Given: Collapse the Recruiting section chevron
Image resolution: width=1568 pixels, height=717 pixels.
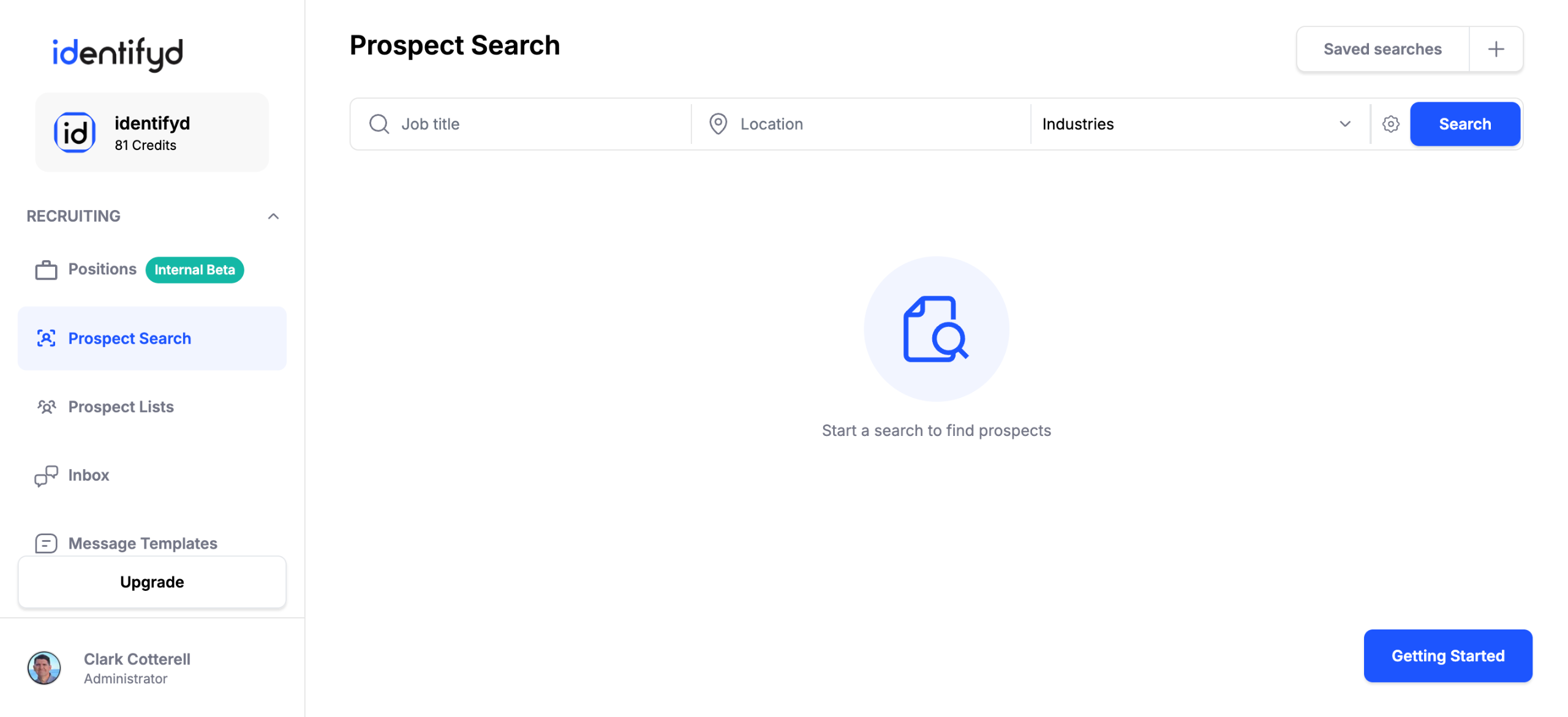Looking at the screenshot, I should (273, 216).
